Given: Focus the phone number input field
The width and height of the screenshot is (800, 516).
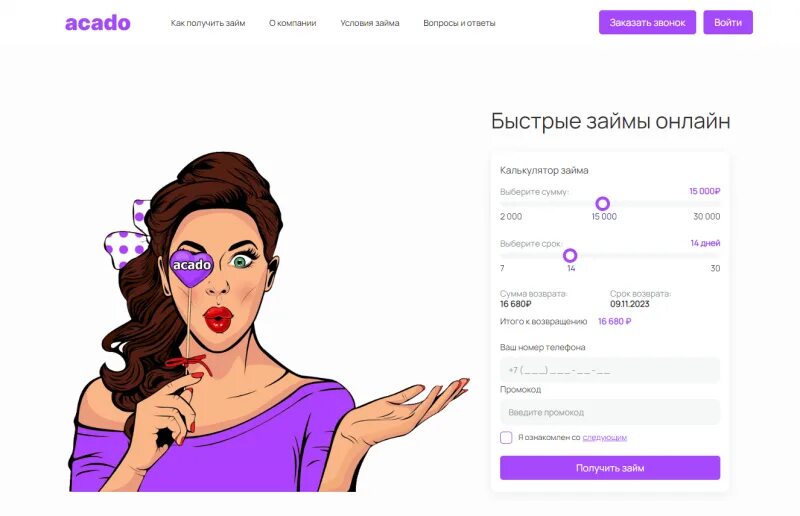Looking at the screenshot, I should pos(610,370).
